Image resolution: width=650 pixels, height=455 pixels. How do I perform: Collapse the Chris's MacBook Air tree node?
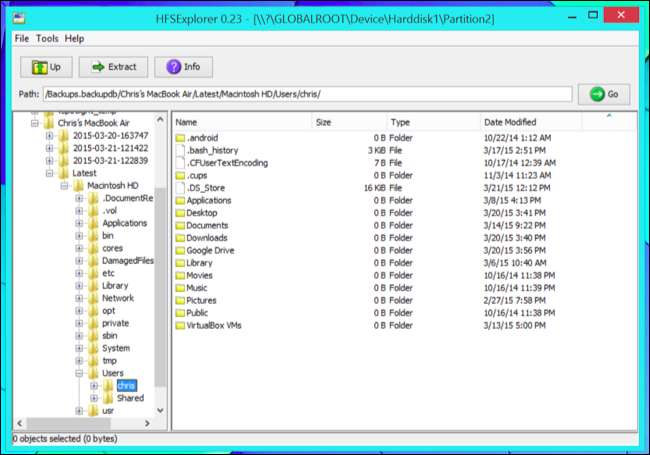[x=35, y=123]
